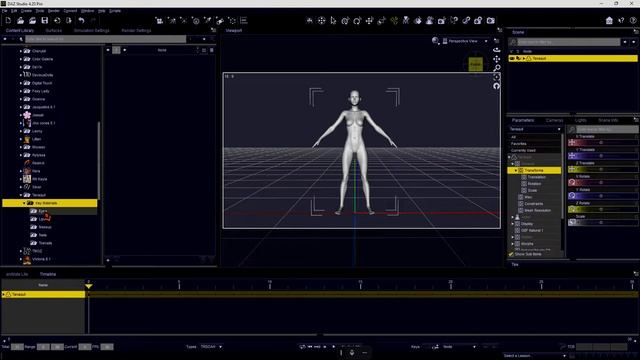Click the Content Library search magnifier icon
This screenshot has height=360, width=640.
(x=21, y=39)
